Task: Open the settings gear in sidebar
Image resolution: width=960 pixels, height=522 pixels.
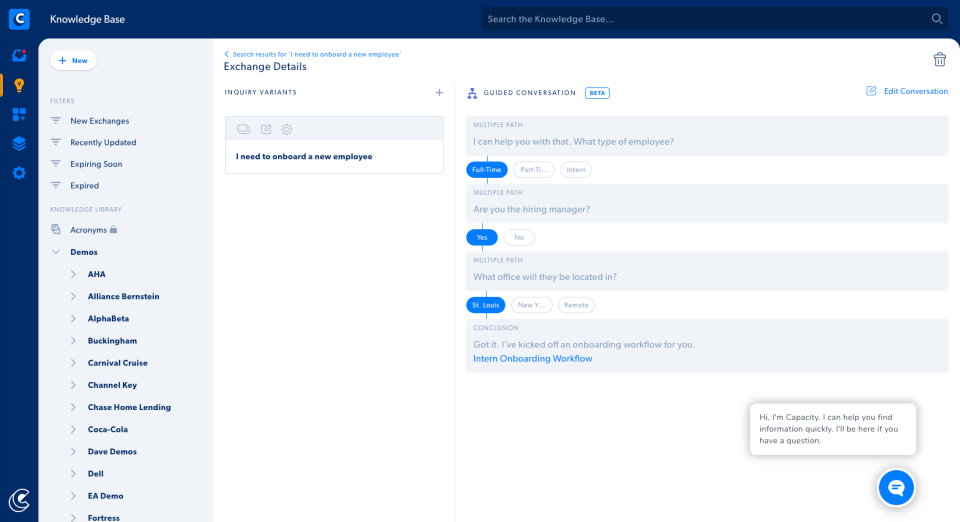Action: coord(19,173)
